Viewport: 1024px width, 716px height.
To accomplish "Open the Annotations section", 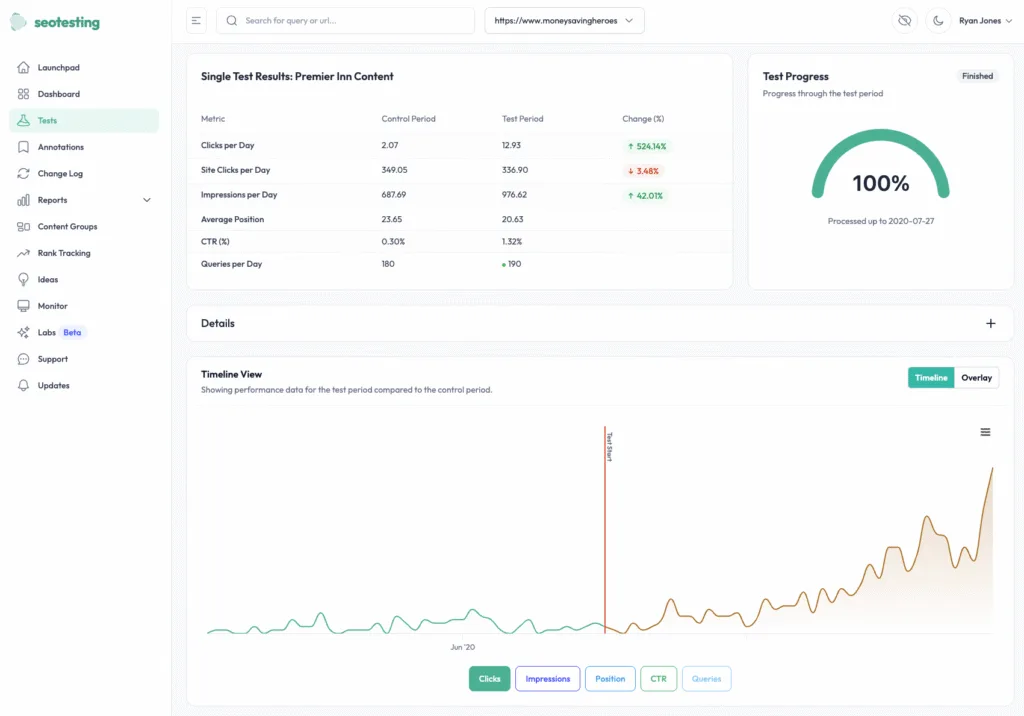I will click(60, 147).
